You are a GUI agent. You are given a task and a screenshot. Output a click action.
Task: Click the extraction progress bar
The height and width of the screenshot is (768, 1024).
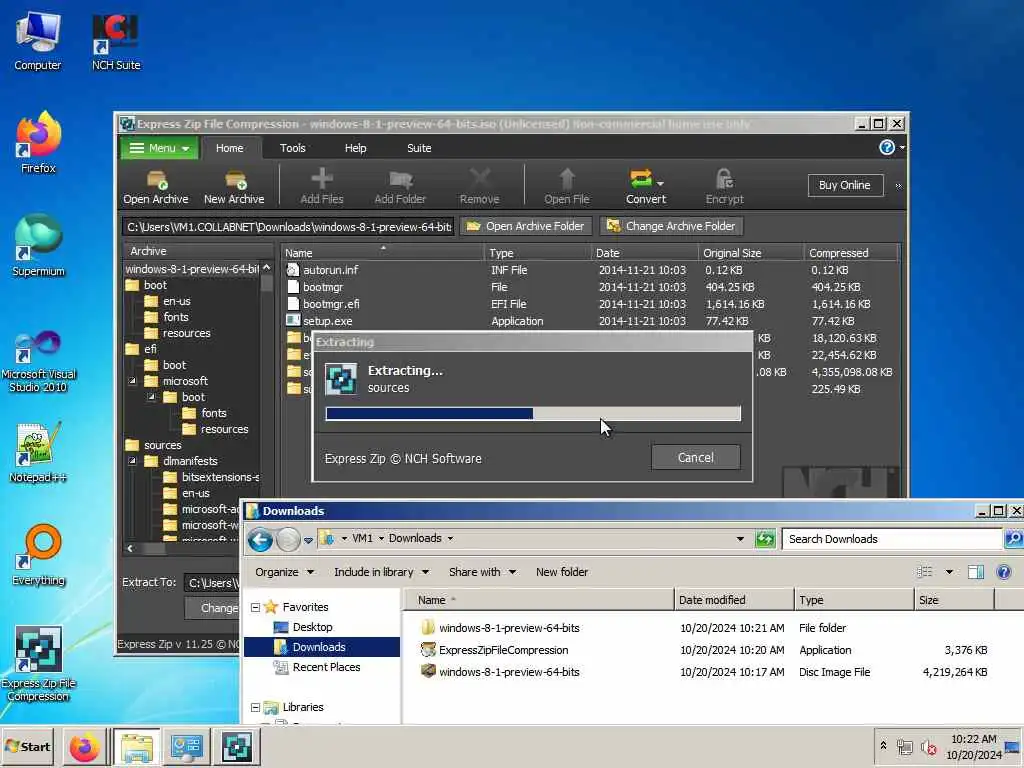click(533, 413)
